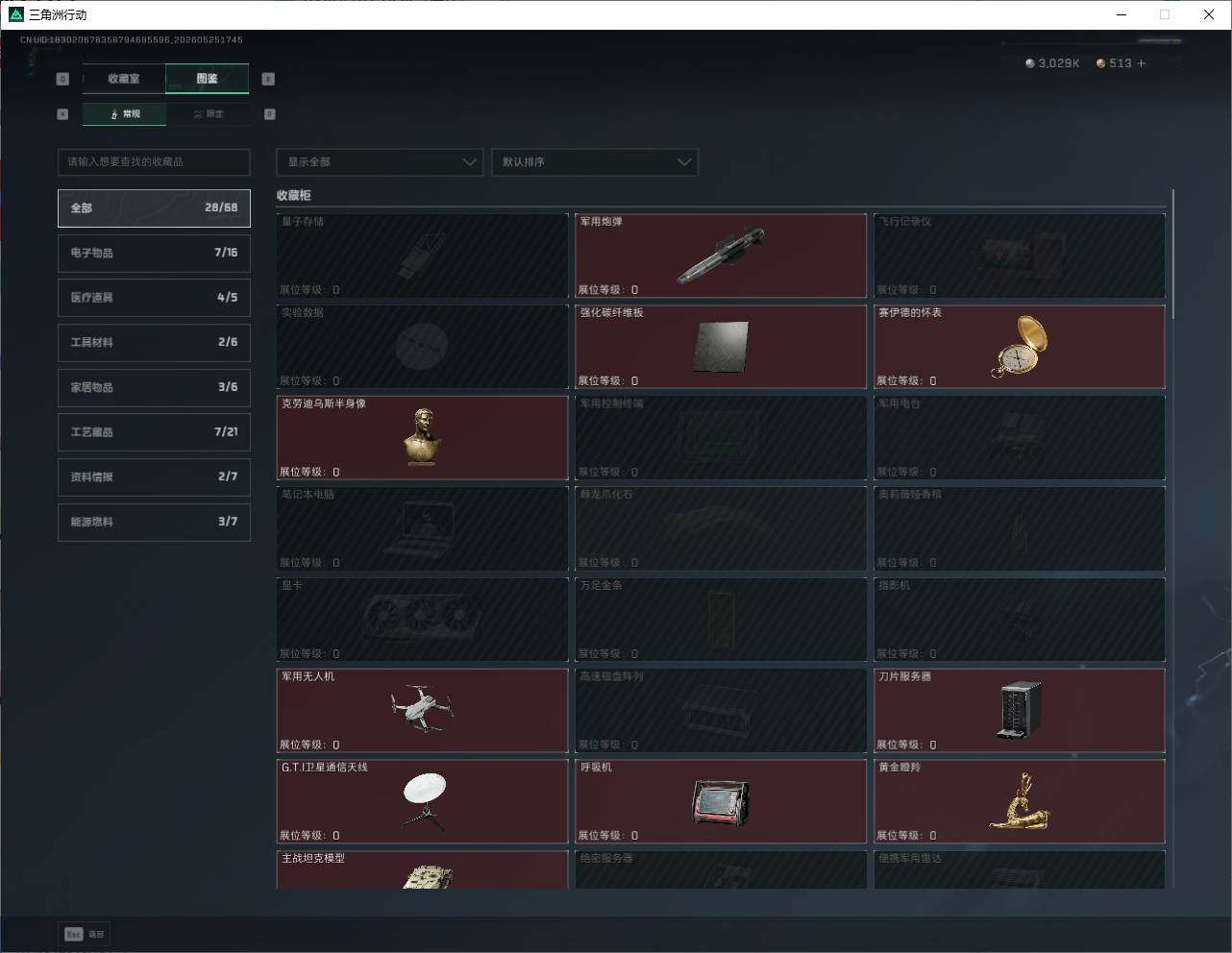This screenshot has width=1232, height=953.
Task: Select the 军用无人机 drone item
Action: 423,711
